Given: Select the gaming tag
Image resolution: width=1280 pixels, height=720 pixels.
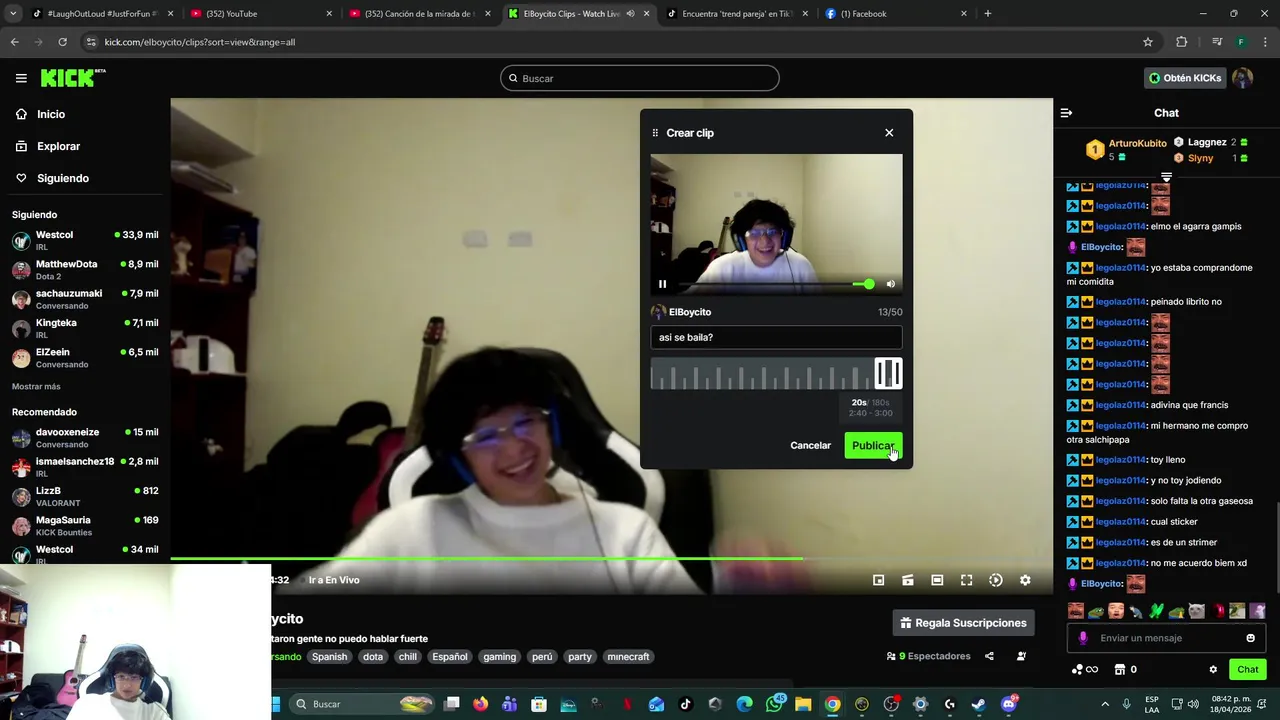Looking at the screenshot, I should 499,657.
